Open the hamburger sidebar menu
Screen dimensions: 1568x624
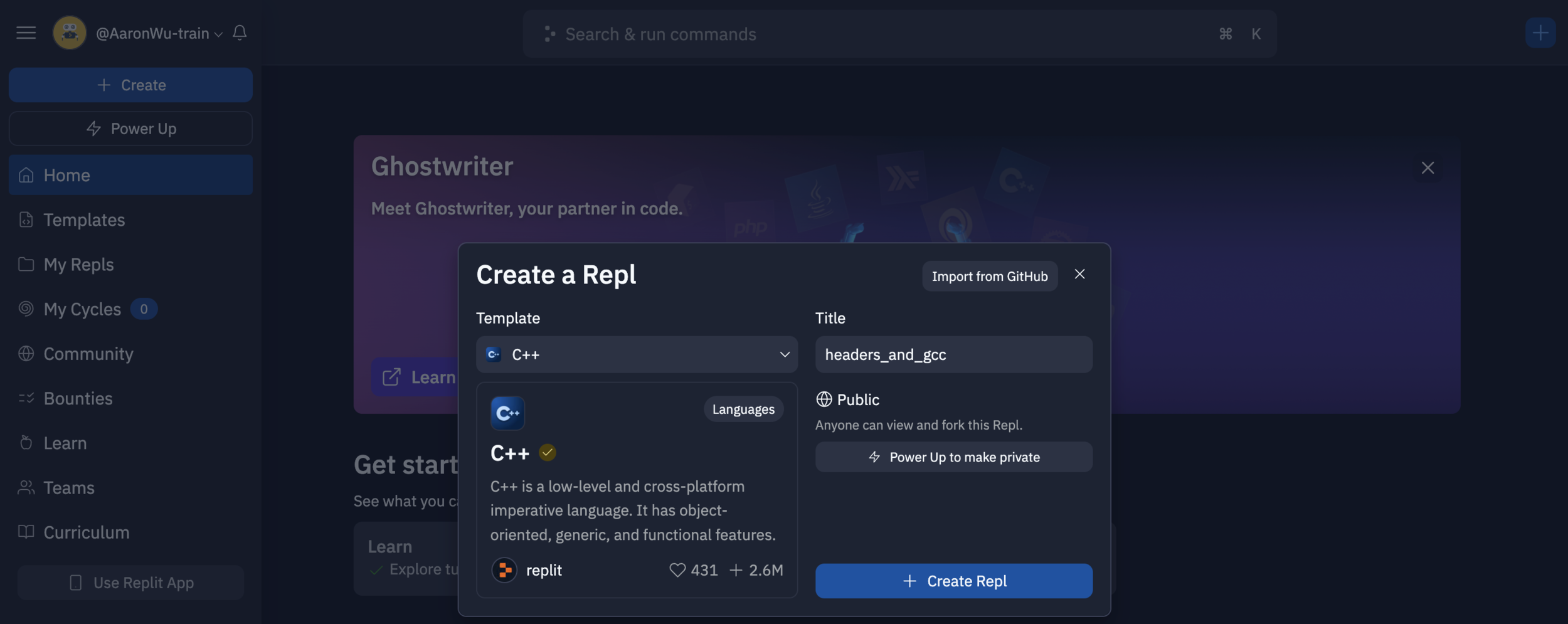[26, 33]
